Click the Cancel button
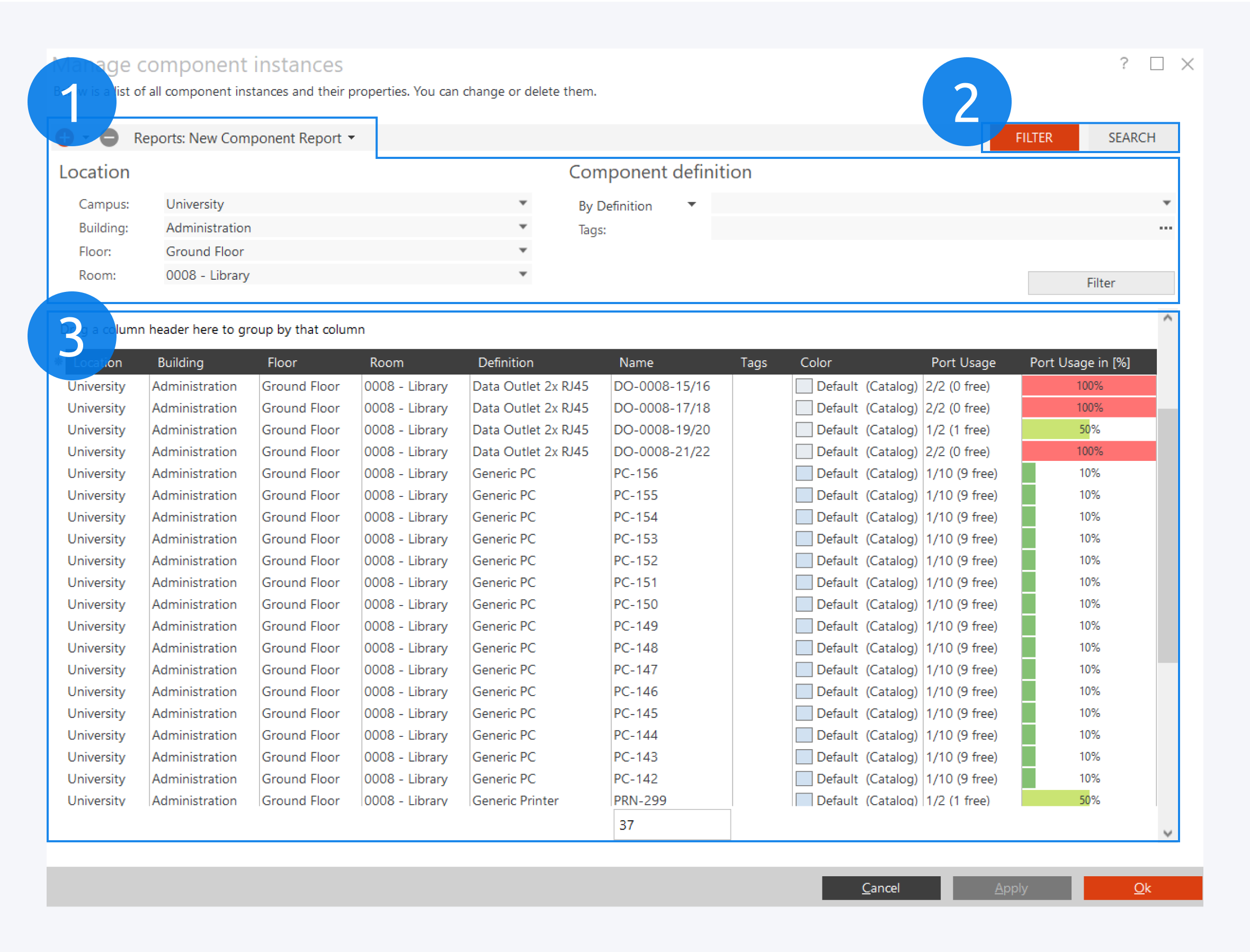This screenshot has height=952, width=1250. tap(880, 887)
